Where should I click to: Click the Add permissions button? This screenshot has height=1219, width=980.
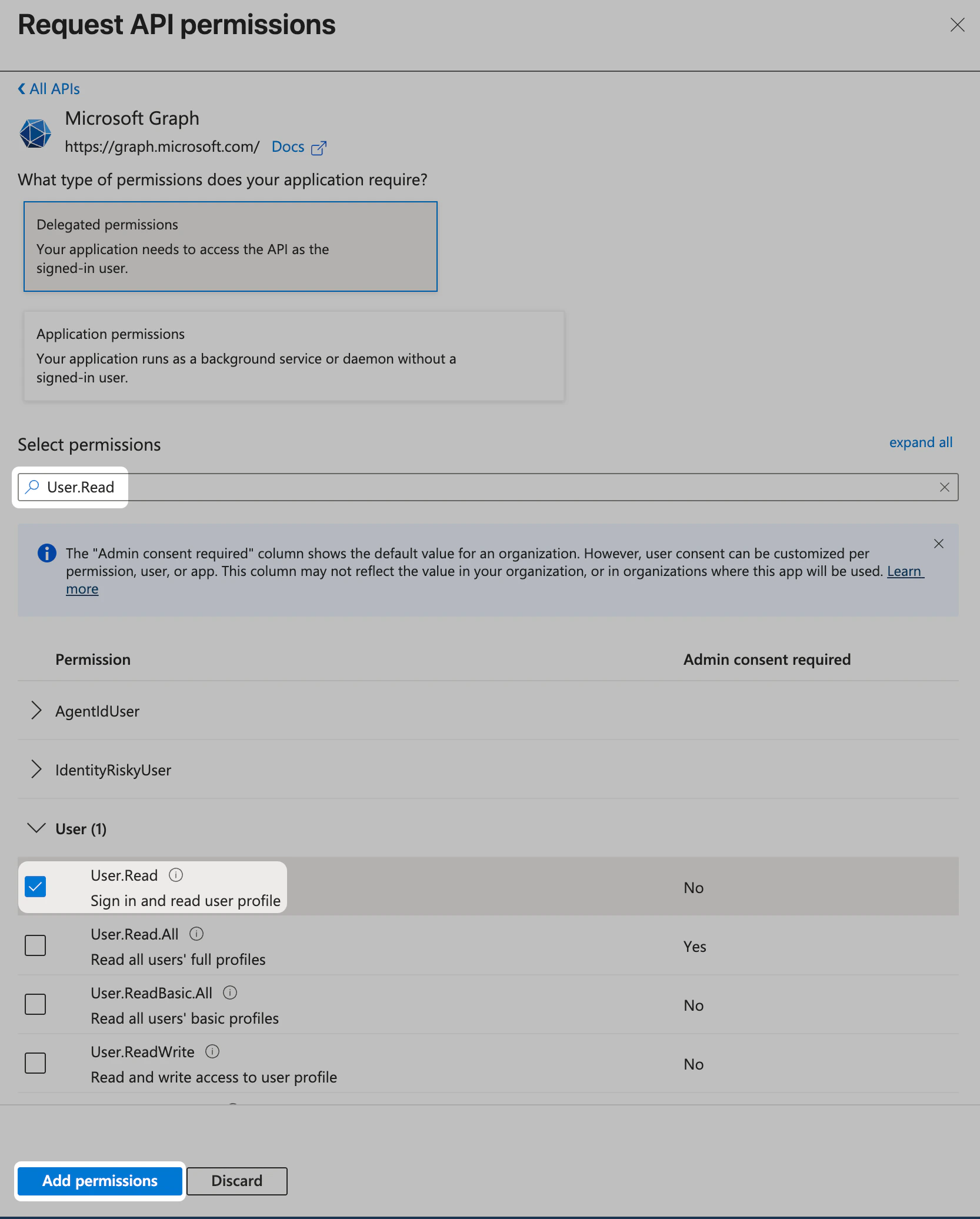click(99, 1181)
